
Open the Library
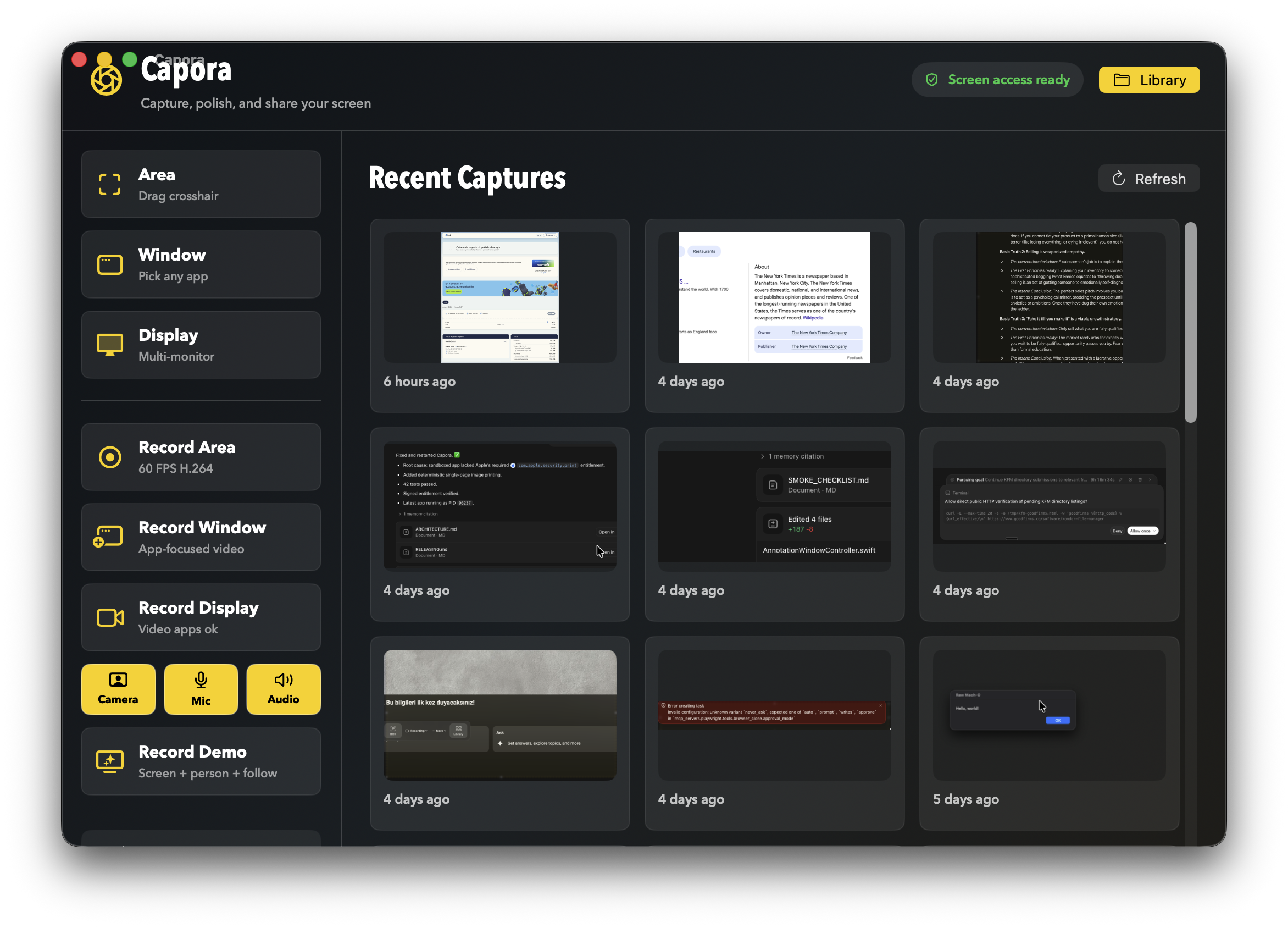click(1149, 80)
